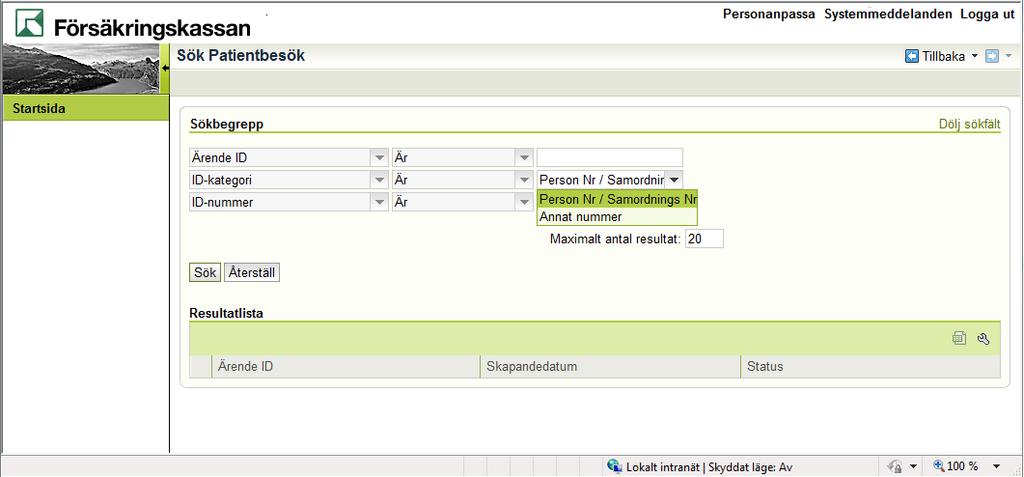Open the Är operator dropdown for ID-nummer
This screenshot has width=1024, height=477.
click(524, 202)
